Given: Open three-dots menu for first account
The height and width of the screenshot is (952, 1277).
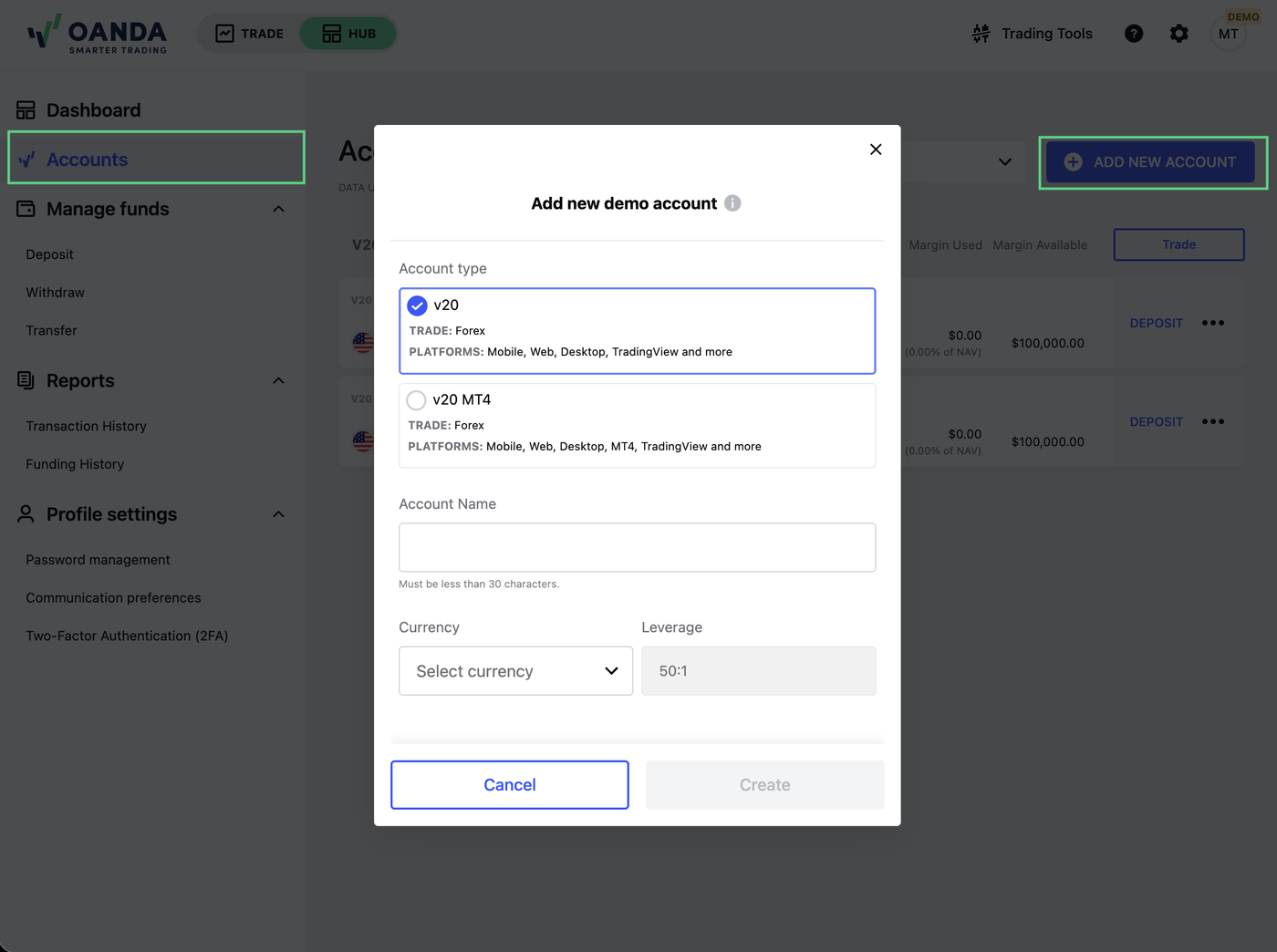Looking at the screenshot, I should (x=1213, y=323).
